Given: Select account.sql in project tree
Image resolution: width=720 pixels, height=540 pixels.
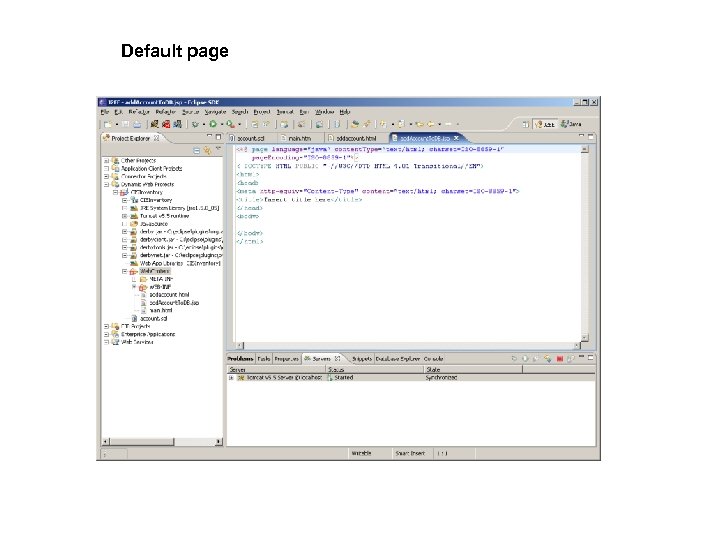Looking at the screenshot, I should (x=153, y=318).
